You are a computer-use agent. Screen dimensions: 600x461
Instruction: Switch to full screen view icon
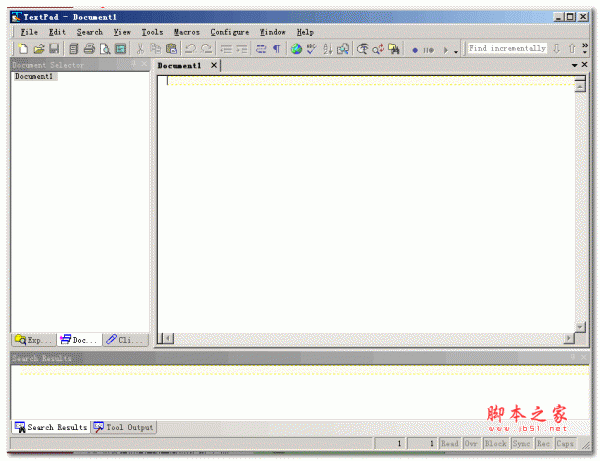click(121, 49)
